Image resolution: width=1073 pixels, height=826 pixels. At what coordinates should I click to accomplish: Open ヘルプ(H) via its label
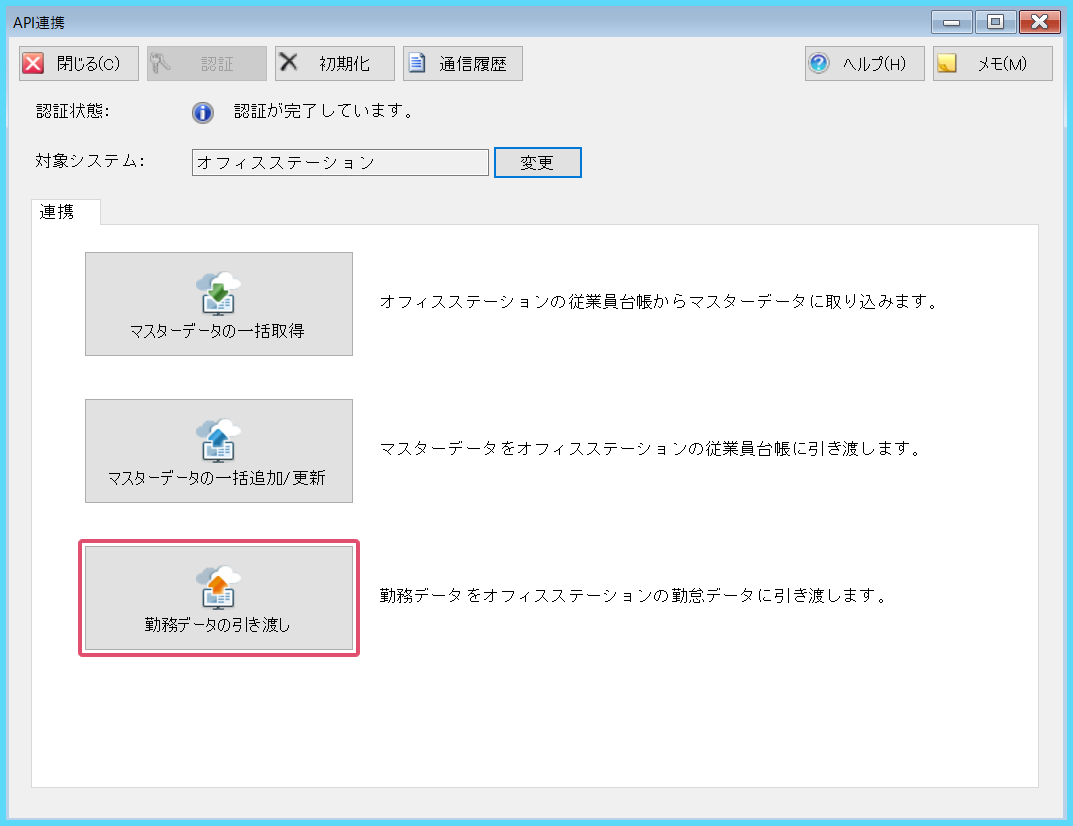pos(874,64)
